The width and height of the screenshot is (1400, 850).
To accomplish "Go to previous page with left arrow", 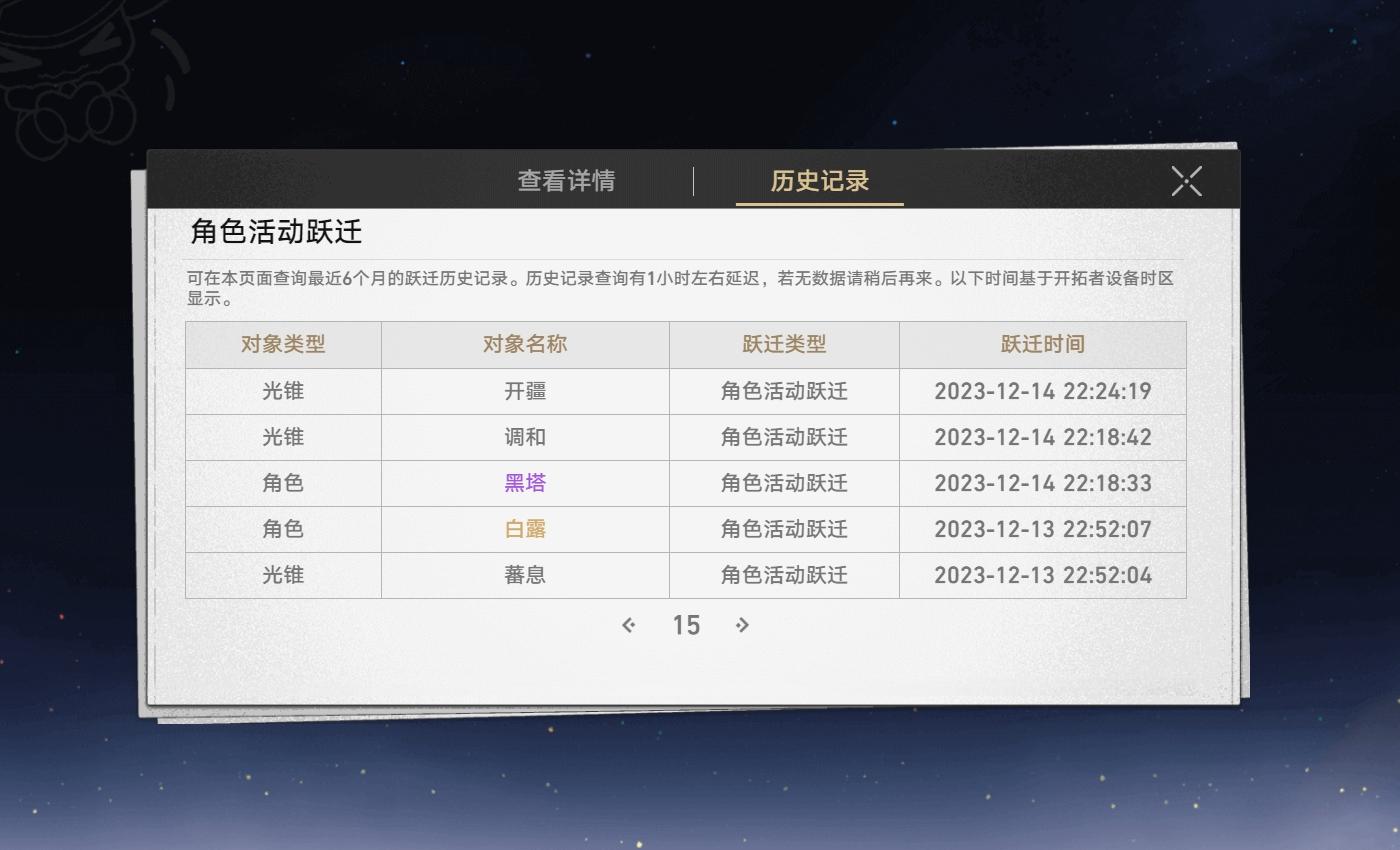I will tap(629, 625).
